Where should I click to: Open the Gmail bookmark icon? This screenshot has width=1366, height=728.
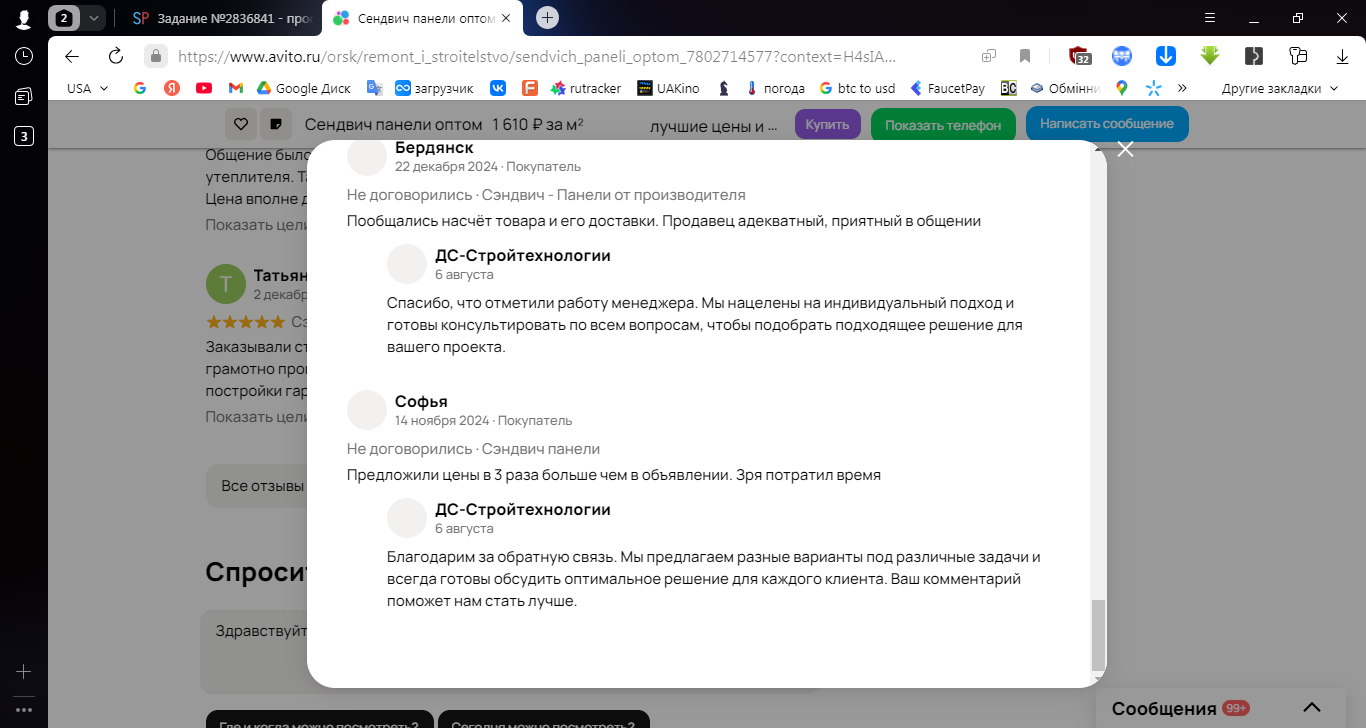click(236, 88)
